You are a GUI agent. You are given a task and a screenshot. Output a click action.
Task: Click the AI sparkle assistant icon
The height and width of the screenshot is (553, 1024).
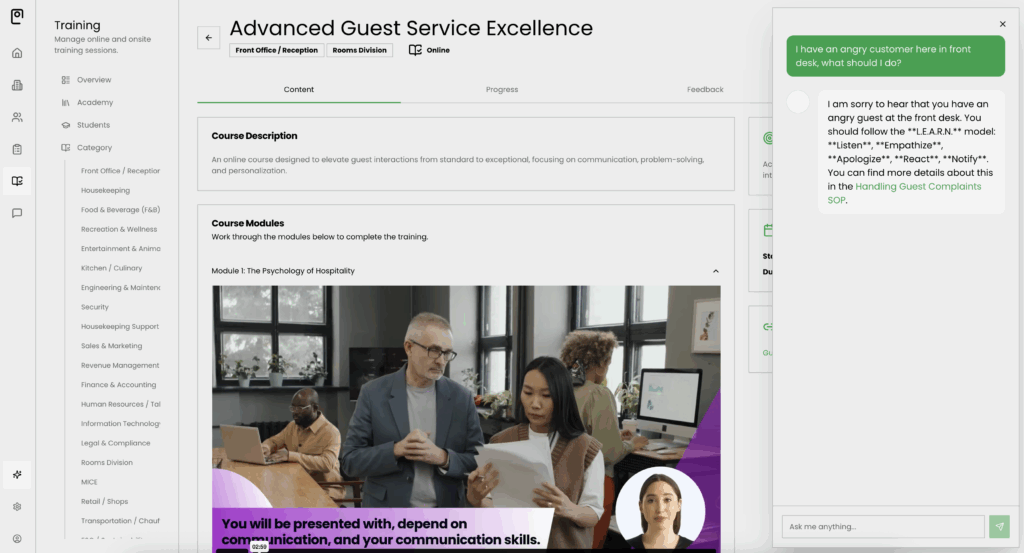[x=17, y=474]
